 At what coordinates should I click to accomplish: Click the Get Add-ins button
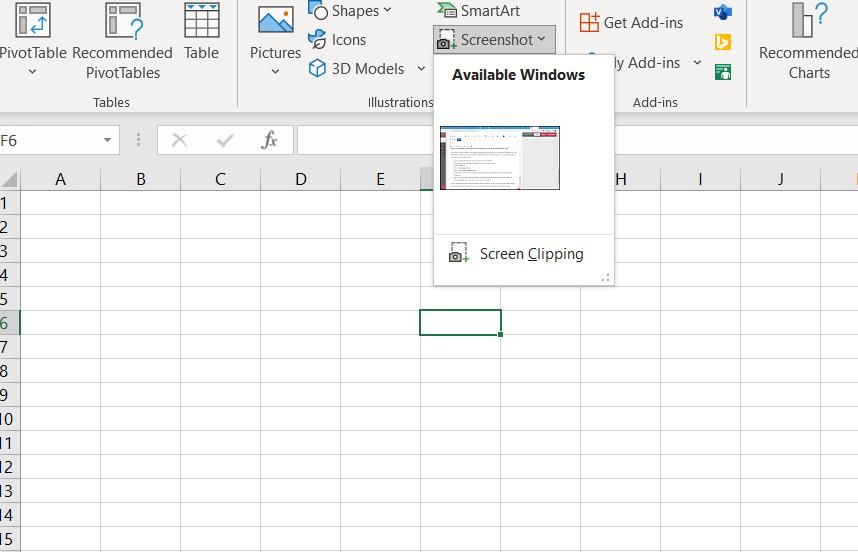click(632, 22)
